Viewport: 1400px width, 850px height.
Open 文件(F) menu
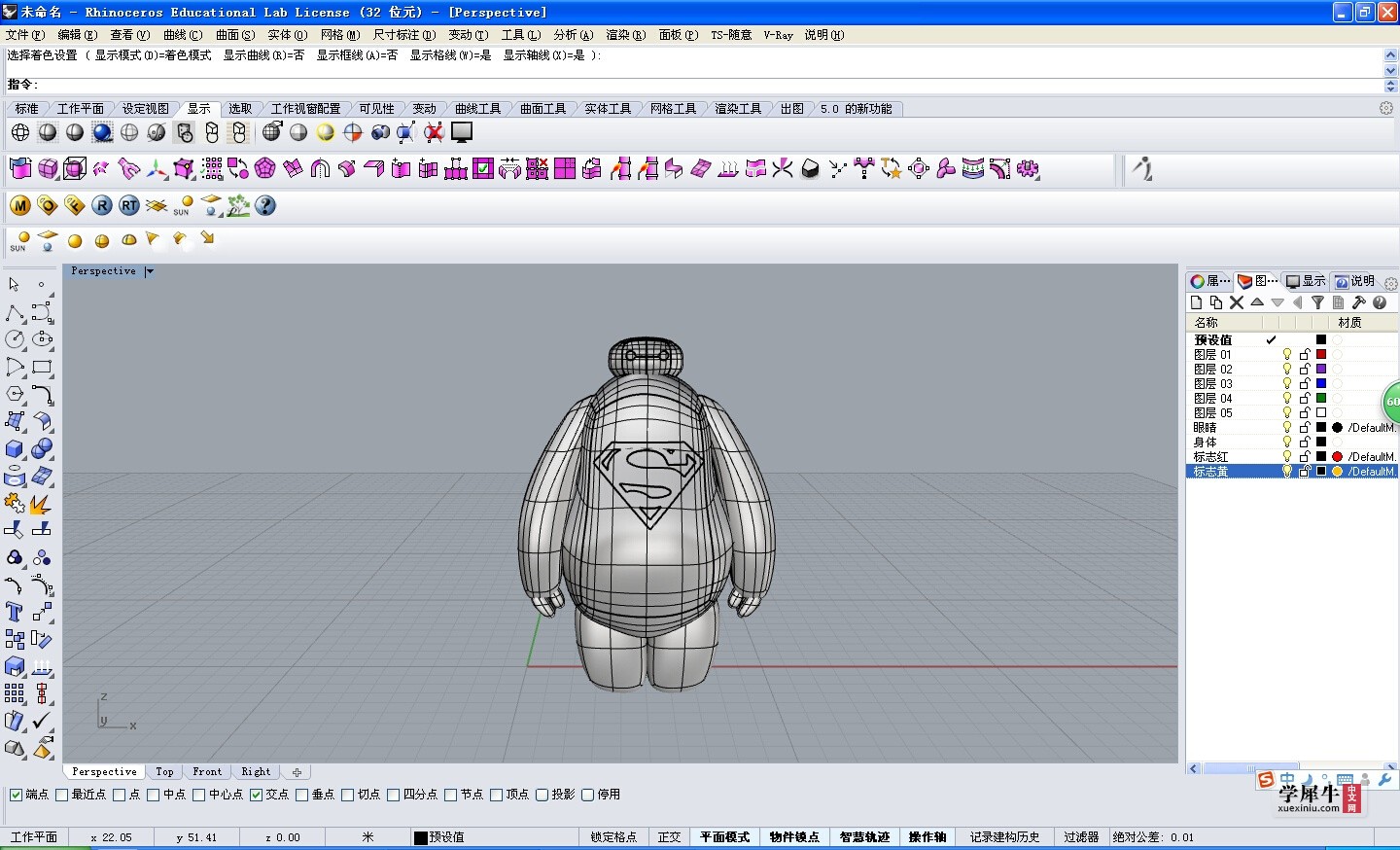tap(25, 35)
